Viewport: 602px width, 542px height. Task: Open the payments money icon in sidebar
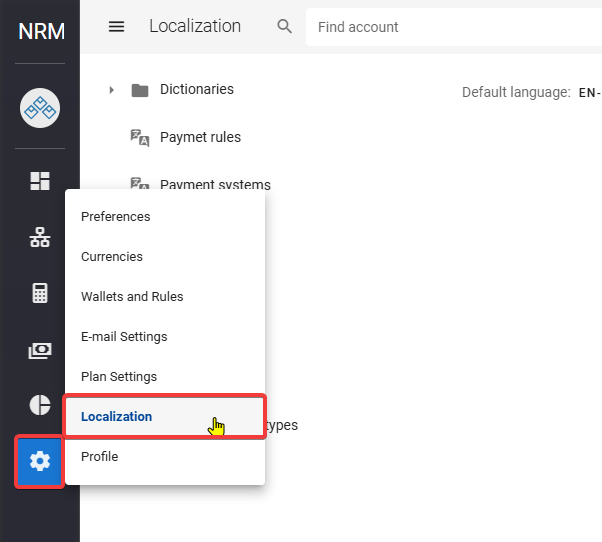[x=40, y=350]
